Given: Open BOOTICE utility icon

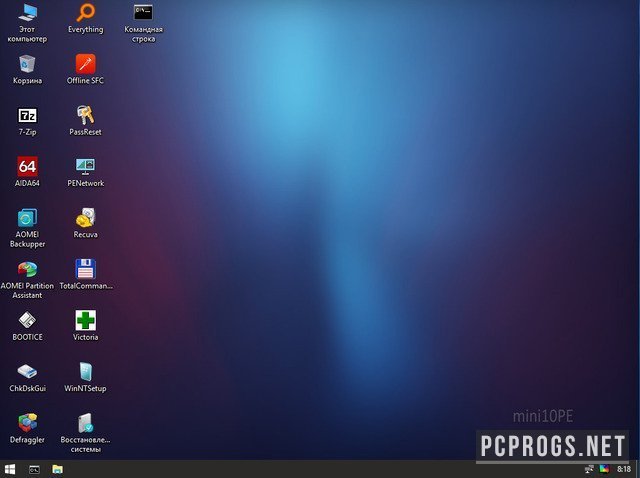Looking at the screenshot, I should [27, 326].
